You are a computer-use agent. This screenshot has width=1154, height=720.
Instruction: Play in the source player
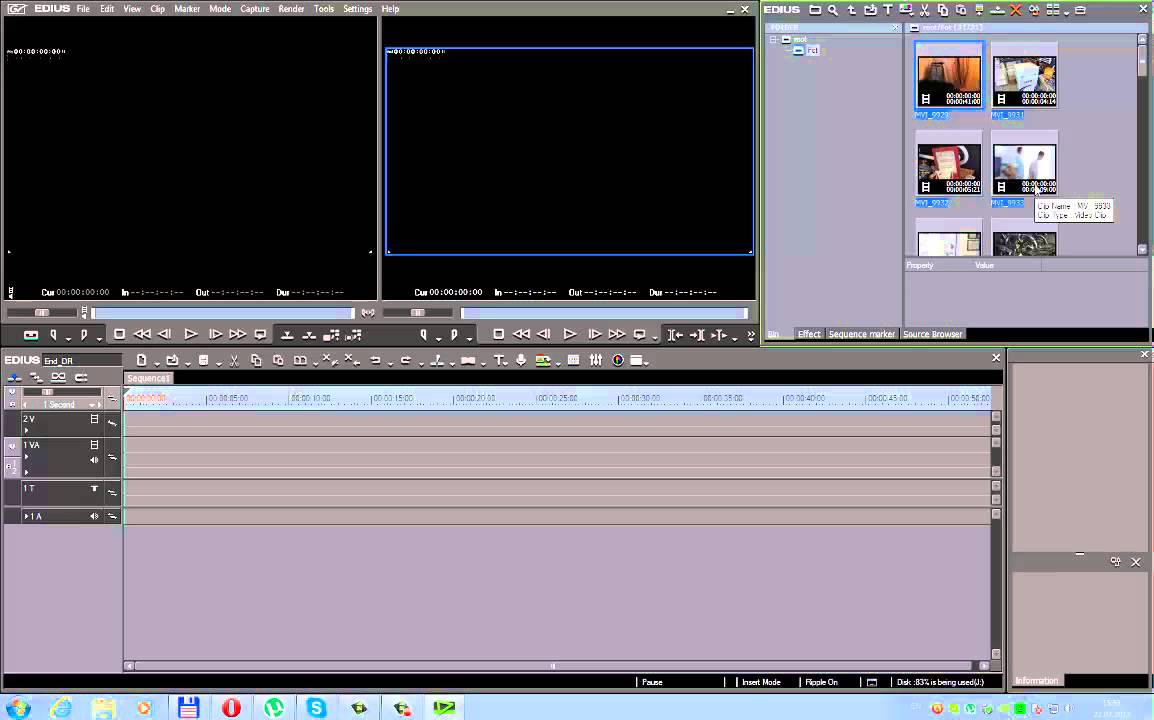coord(191,334)
